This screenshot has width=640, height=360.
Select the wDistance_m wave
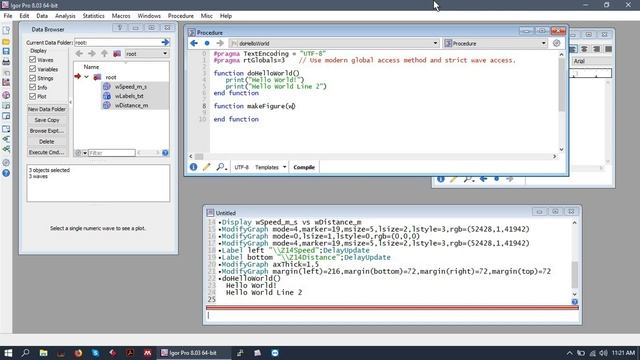click(131, 105)
